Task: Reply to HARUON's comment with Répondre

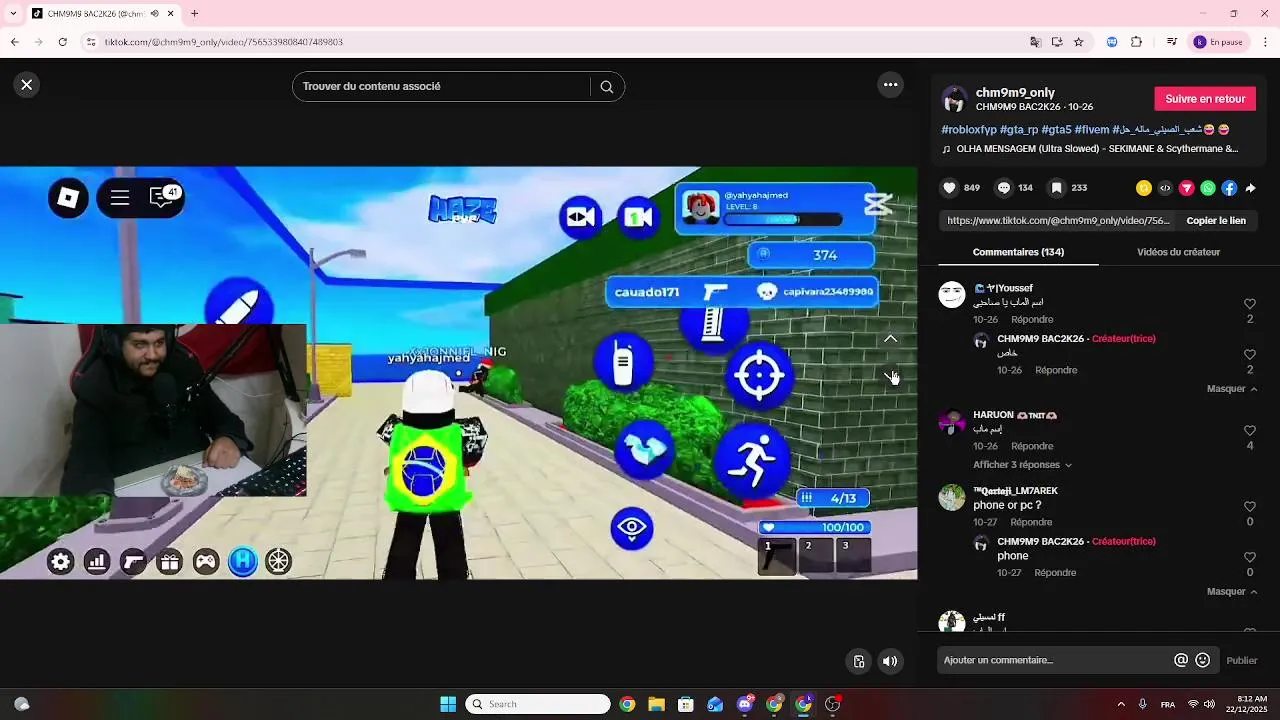Action: (x=1032, y=446)
